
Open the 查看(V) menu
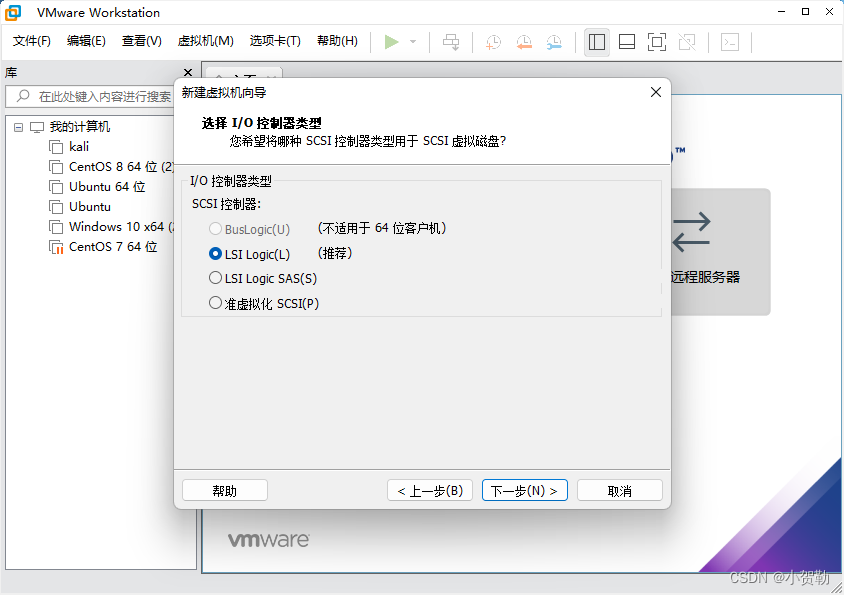tap(142, 41)
